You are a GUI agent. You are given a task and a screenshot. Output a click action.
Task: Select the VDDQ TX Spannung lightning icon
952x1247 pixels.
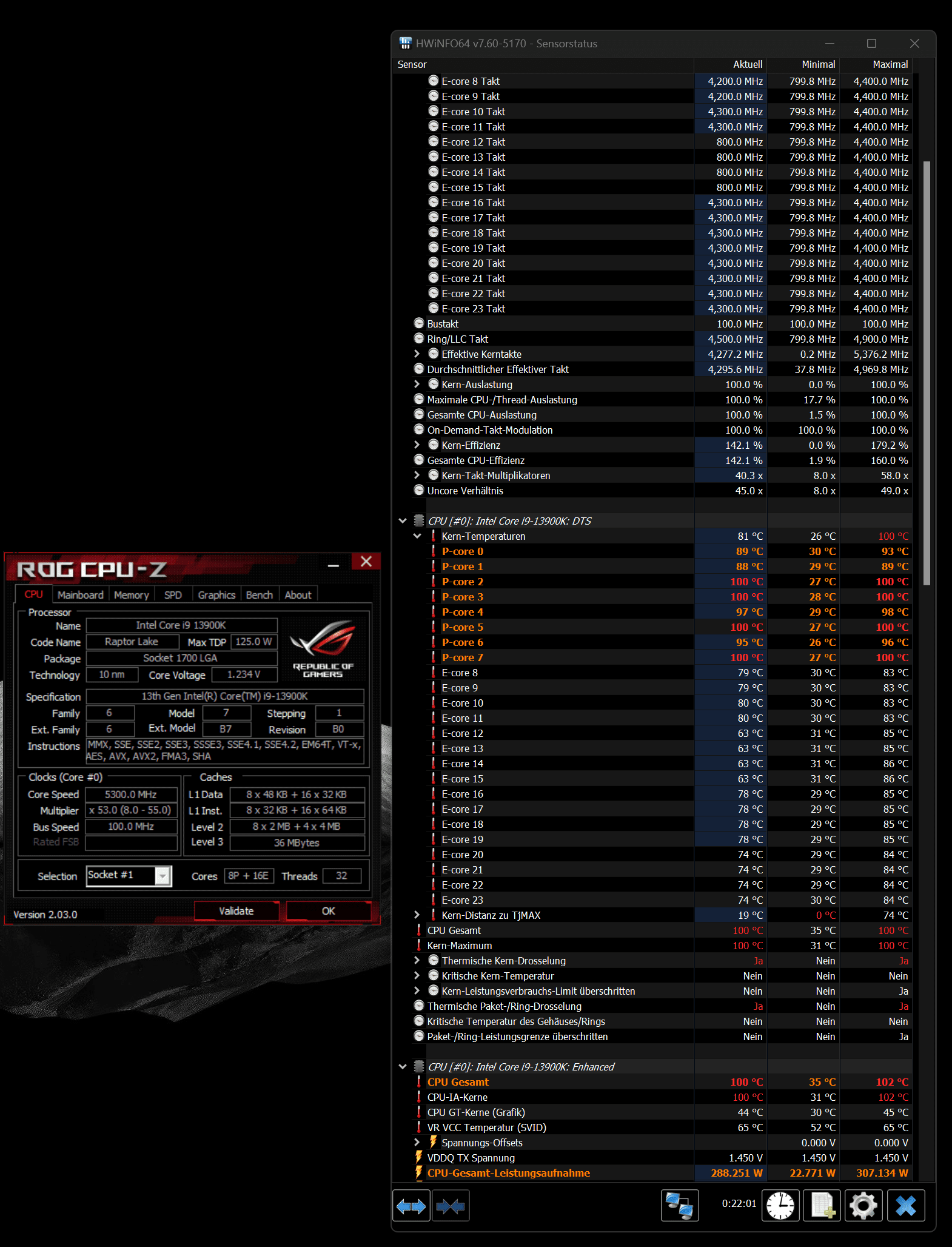click(419, 1157)
